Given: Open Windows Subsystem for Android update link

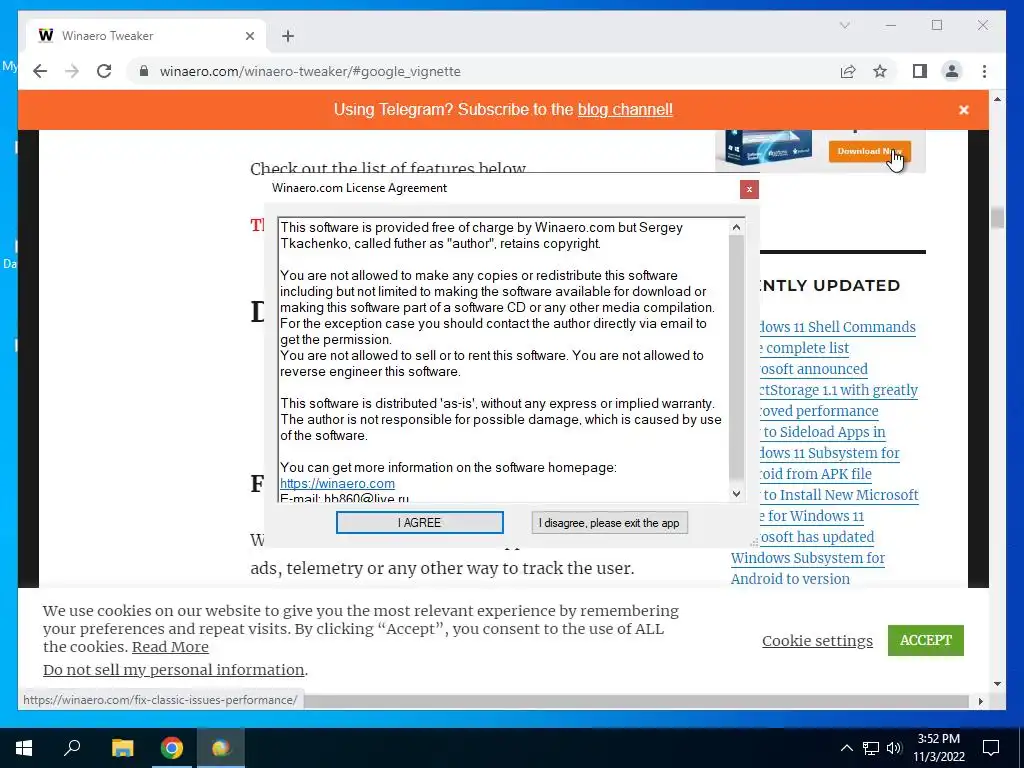Looking at the screenshot, I should 808,558.
